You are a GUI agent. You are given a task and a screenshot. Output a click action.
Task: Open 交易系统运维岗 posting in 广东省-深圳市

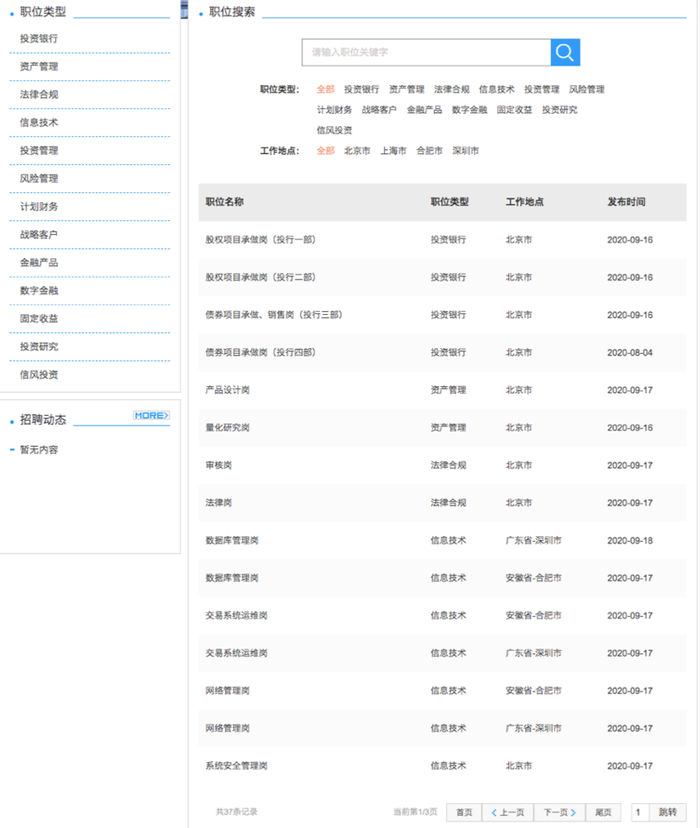pos(237,653)
